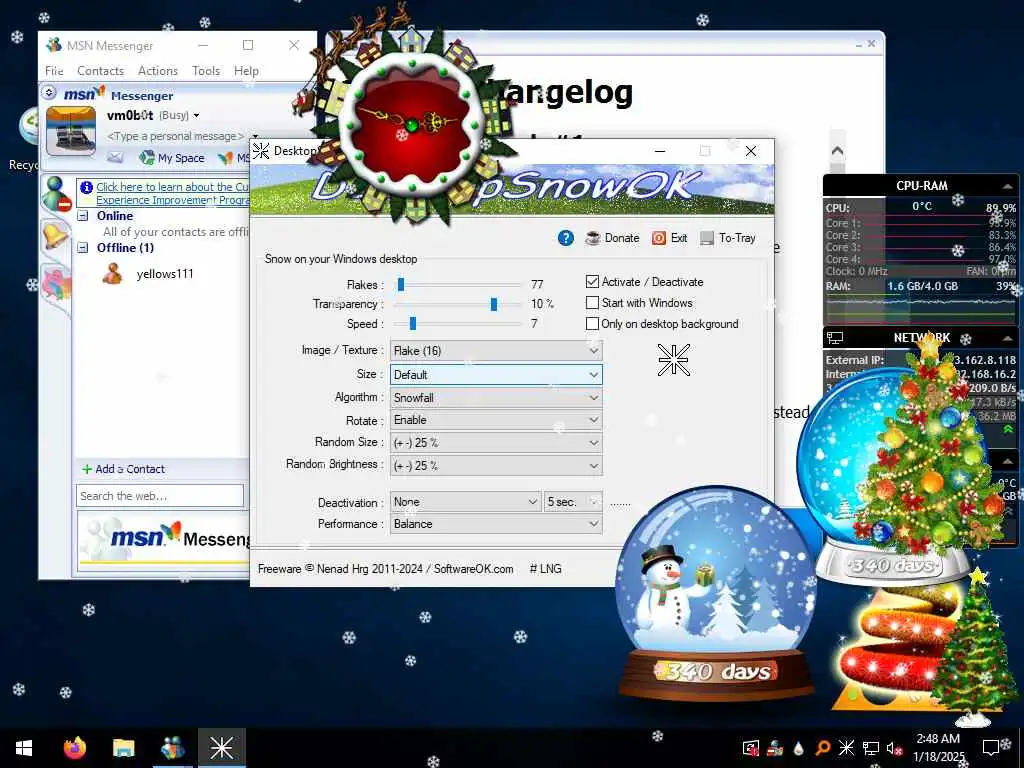Open the Deactivation dropdown showing None
This screenshot has width=1024, height=768.
point(465,502)
